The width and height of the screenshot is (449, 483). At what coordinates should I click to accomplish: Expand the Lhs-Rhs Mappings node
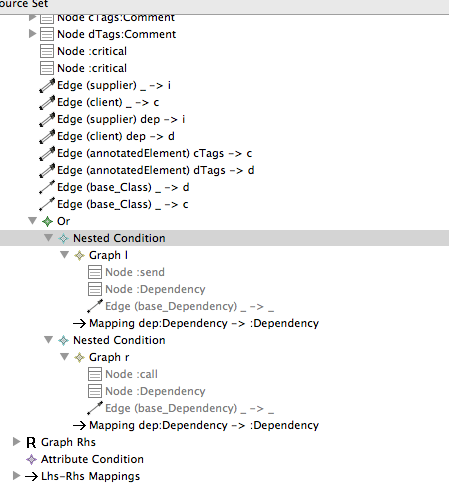point(16,476)
